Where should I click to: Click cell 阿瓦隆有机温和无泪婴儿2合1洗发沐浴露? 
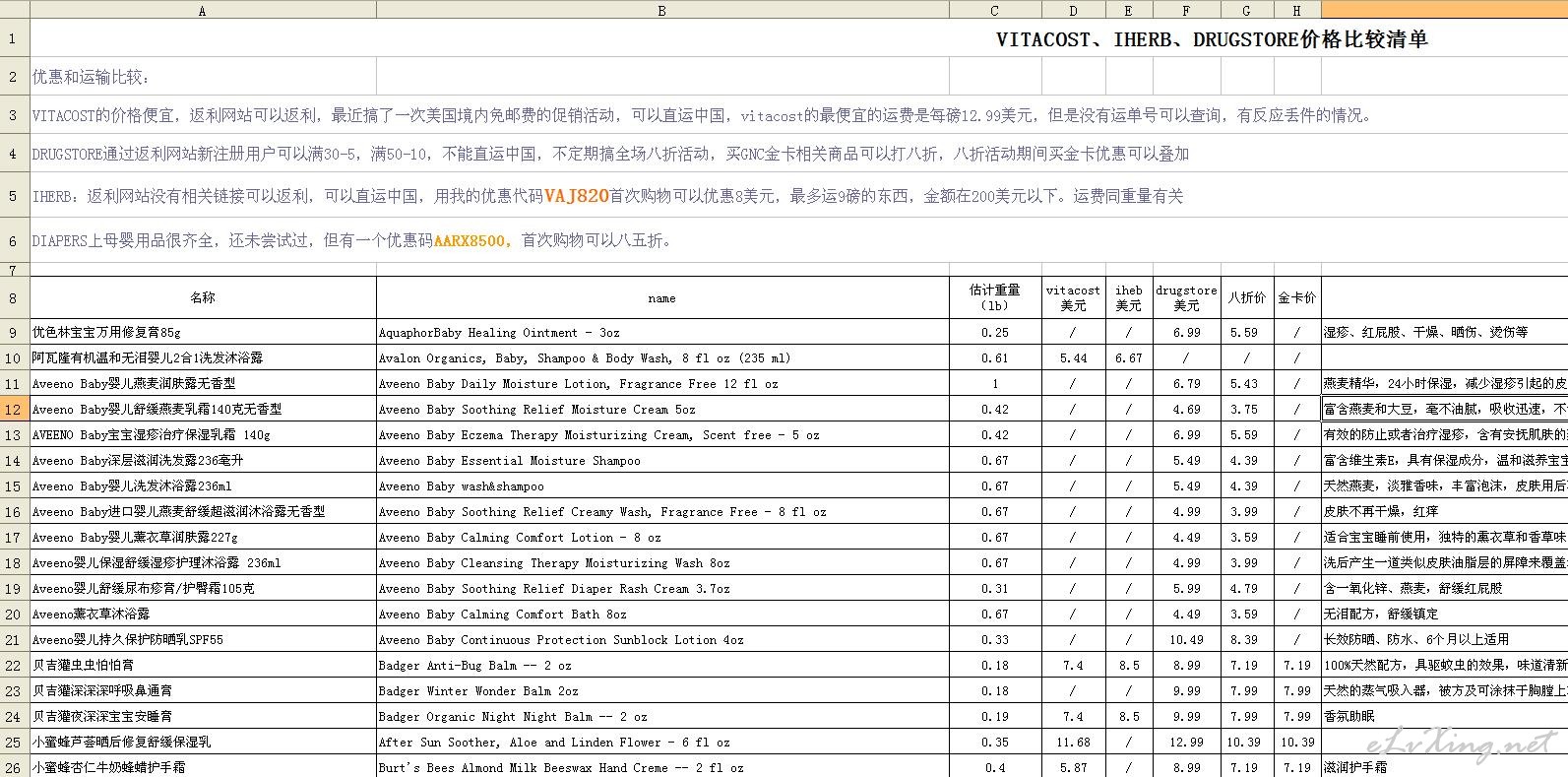203,357
